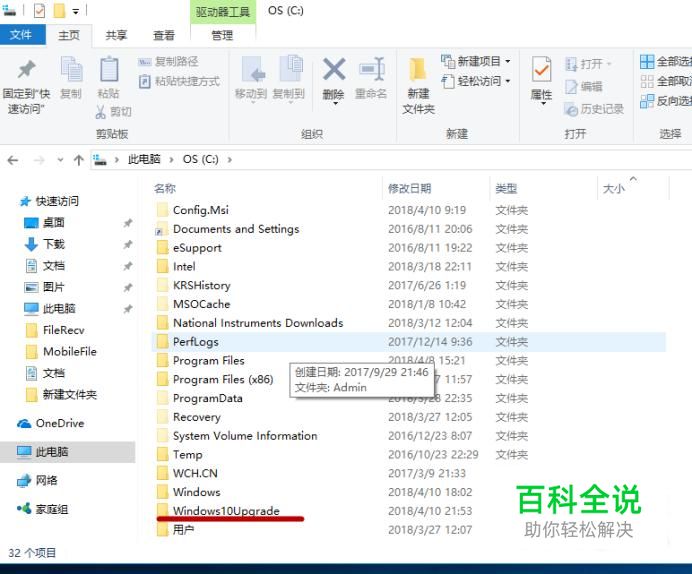The width and height of the screenshot is (692, 574).
Task: Click the Pin to Quick access icon
Action: pyautogui.click(x=26, y=70)
